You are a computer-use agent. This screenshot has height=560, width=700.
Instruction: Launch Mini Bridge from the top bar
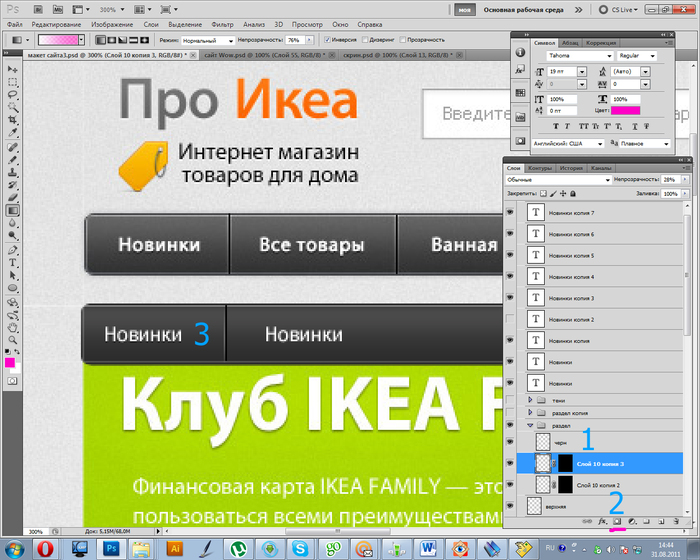pyautogui.click(x=58, y=9)
